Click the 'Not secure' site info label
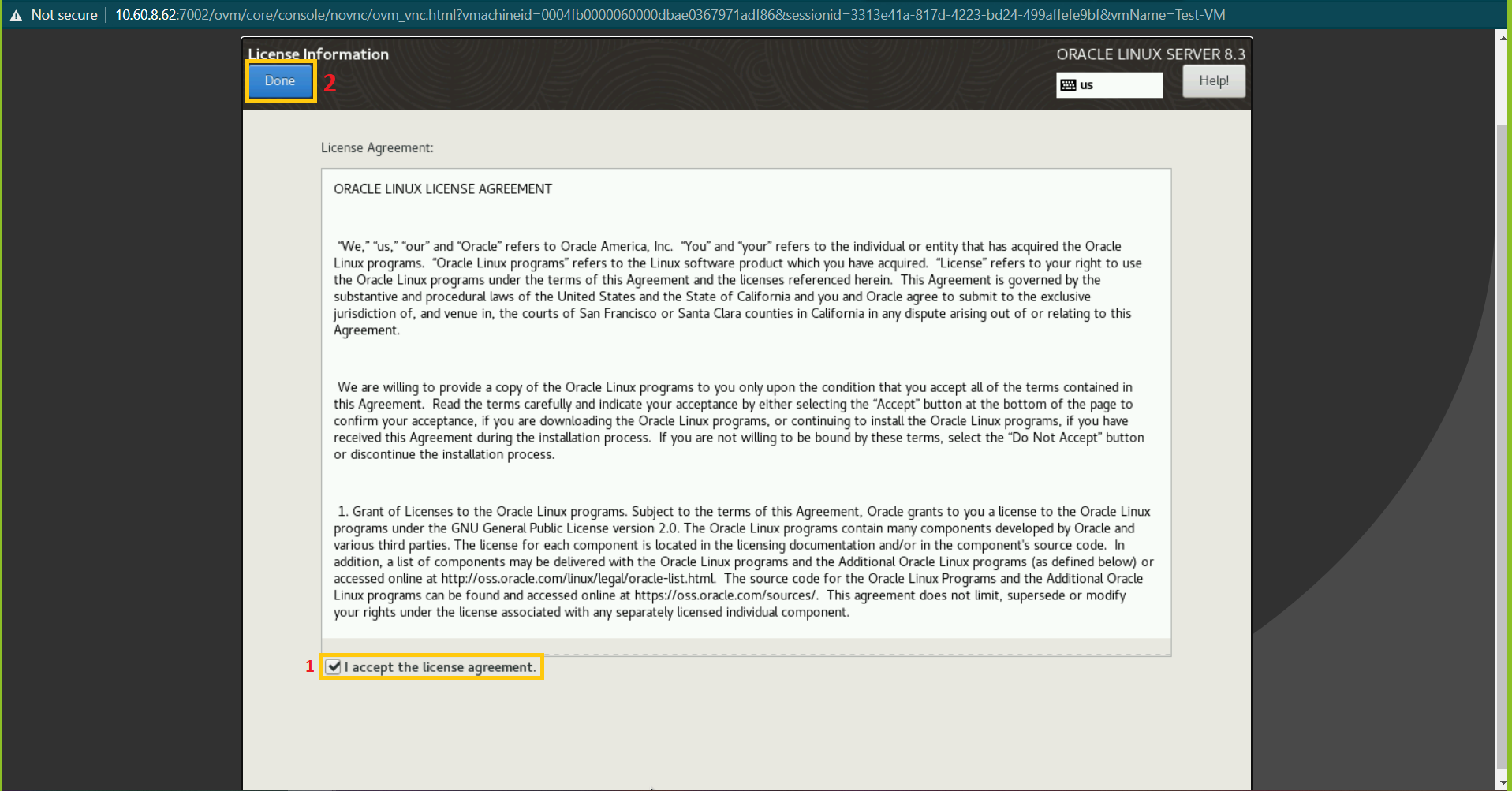1512x791 pixels. click(64, 15)
